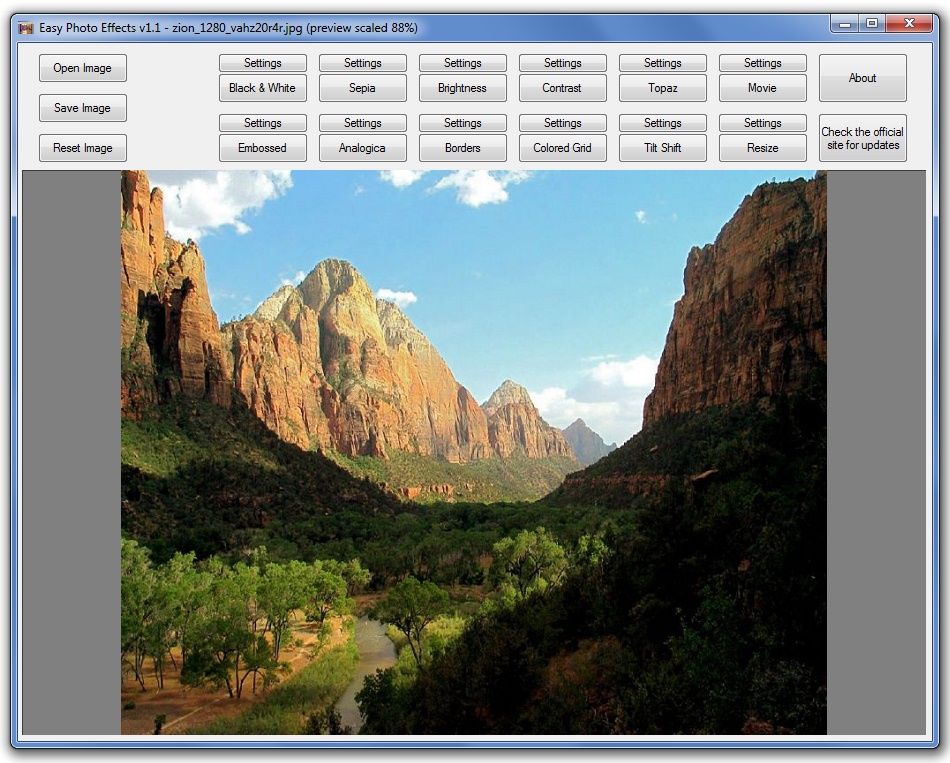Apply the Tilt Shift effect
The height and width of the screenshot is (763, 950).
662,148
